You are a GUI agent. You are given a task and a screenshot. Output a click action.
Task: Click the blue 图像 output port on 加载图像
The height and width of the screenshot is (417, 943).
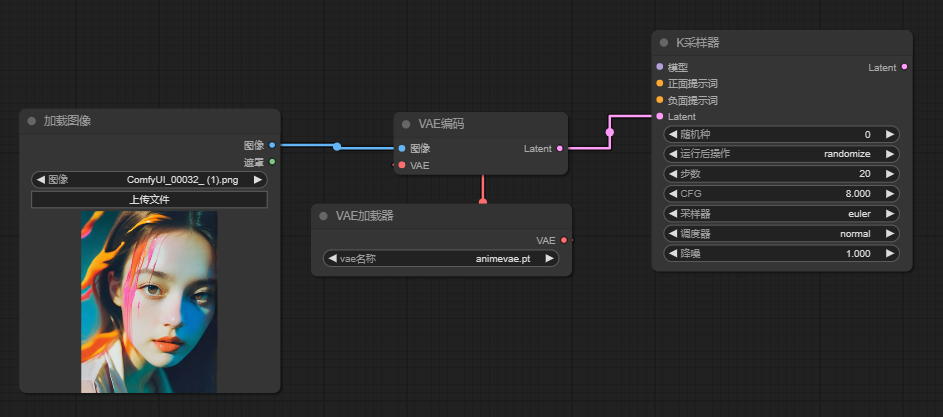click(272, 145)
